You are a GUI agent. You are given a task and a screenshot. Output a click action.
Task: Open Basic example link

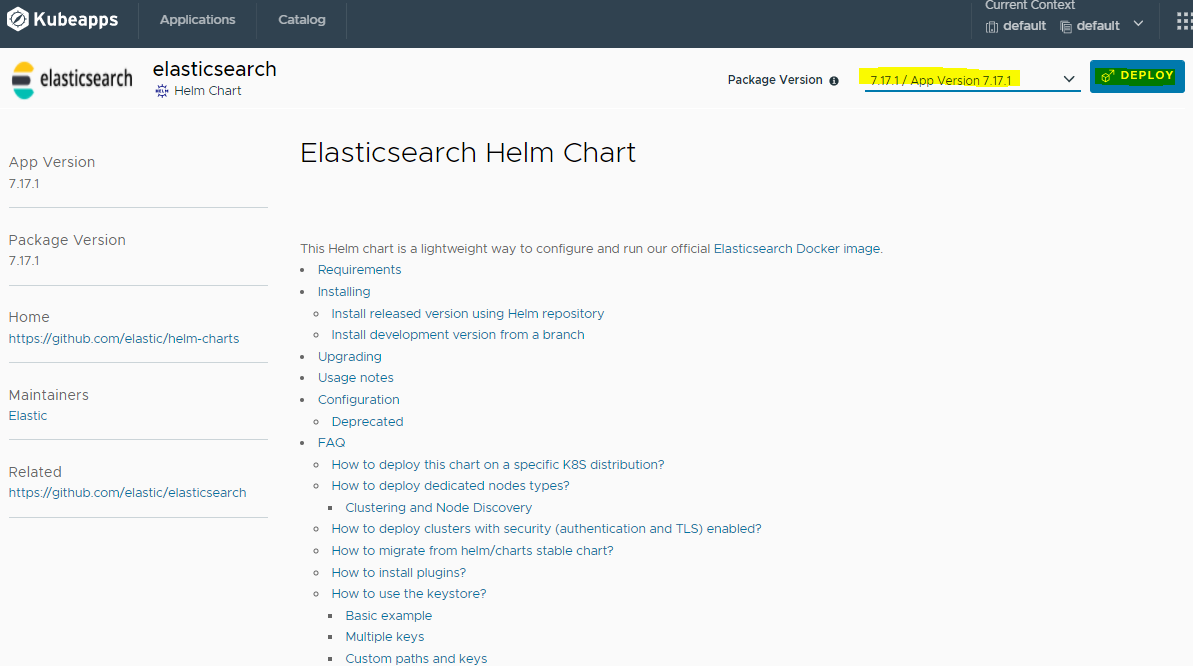[389, 616]
